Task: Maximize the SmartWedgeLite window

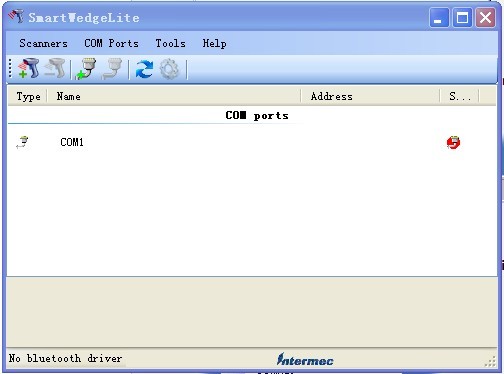Action: [462, 17]
